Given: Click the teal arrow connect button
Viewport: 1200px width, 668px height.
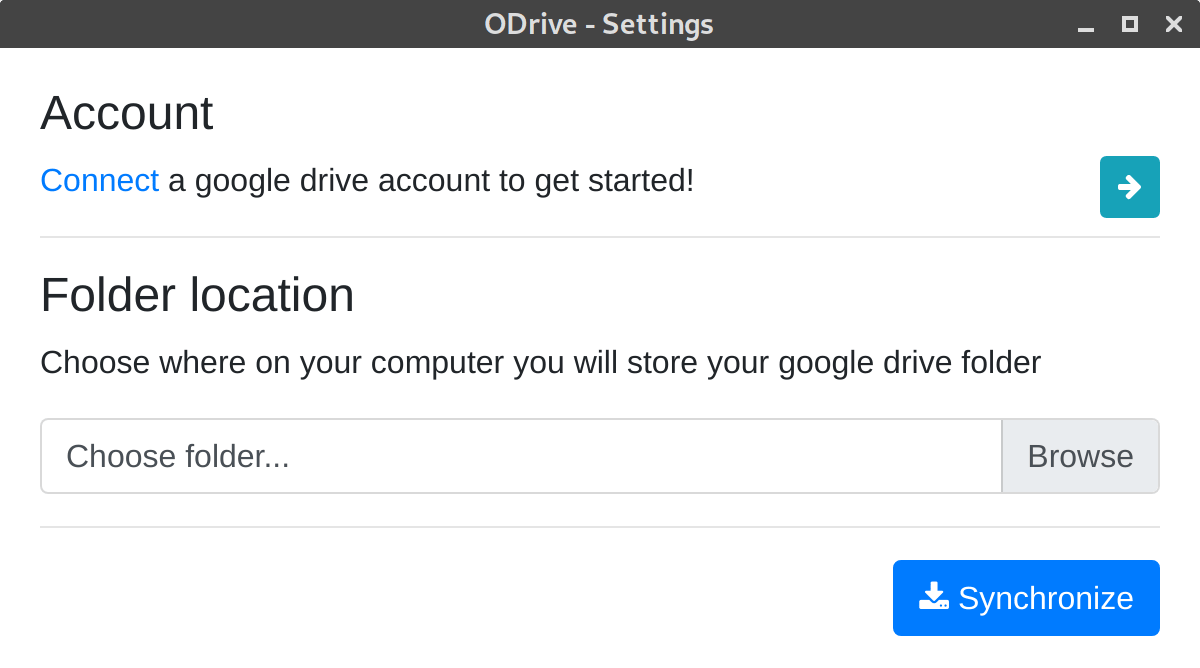Looking at the screenshot, I should (1129, 187).
